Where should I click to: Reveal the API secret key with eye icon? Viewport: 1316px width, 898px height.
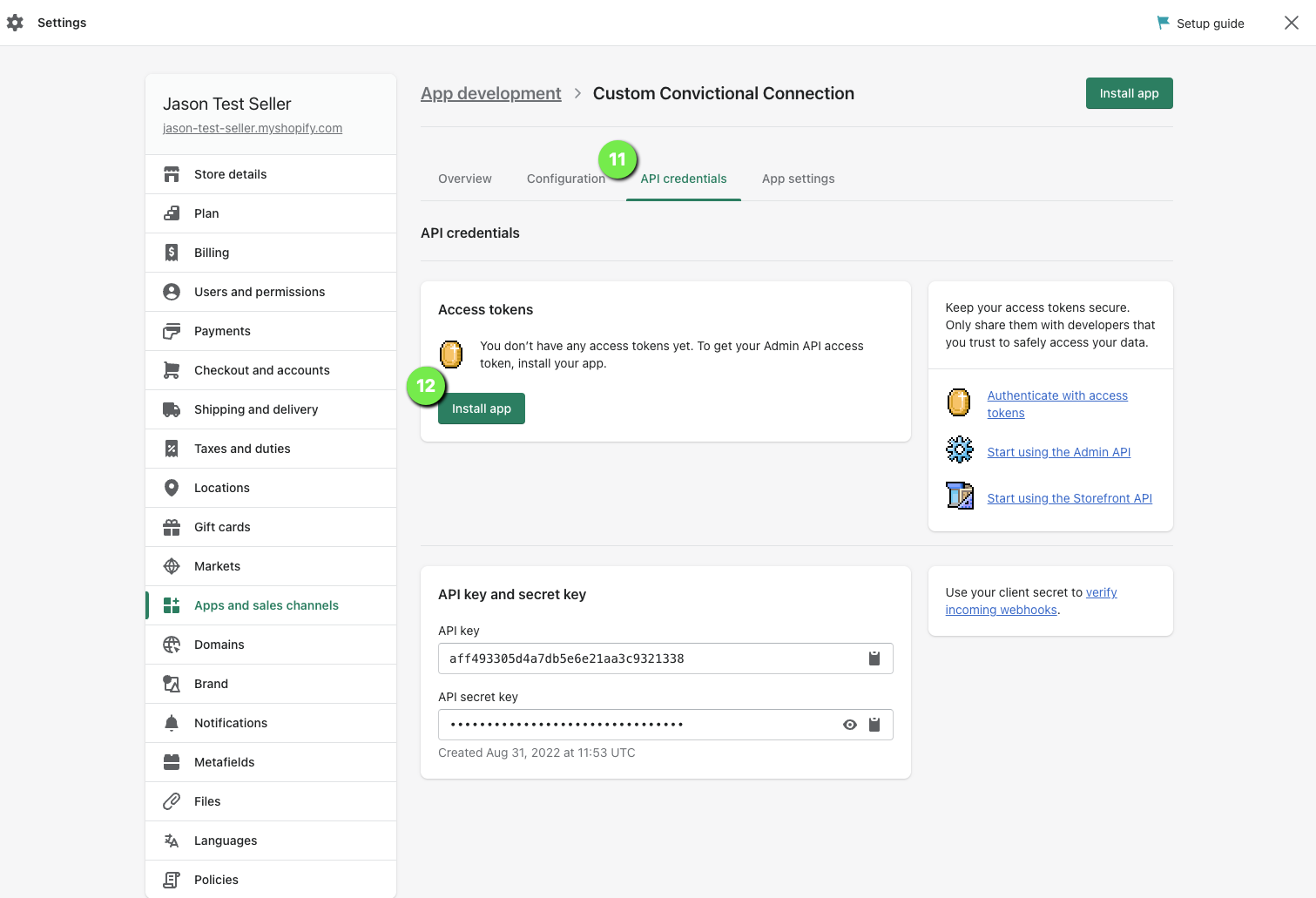(x=850, y=725)
